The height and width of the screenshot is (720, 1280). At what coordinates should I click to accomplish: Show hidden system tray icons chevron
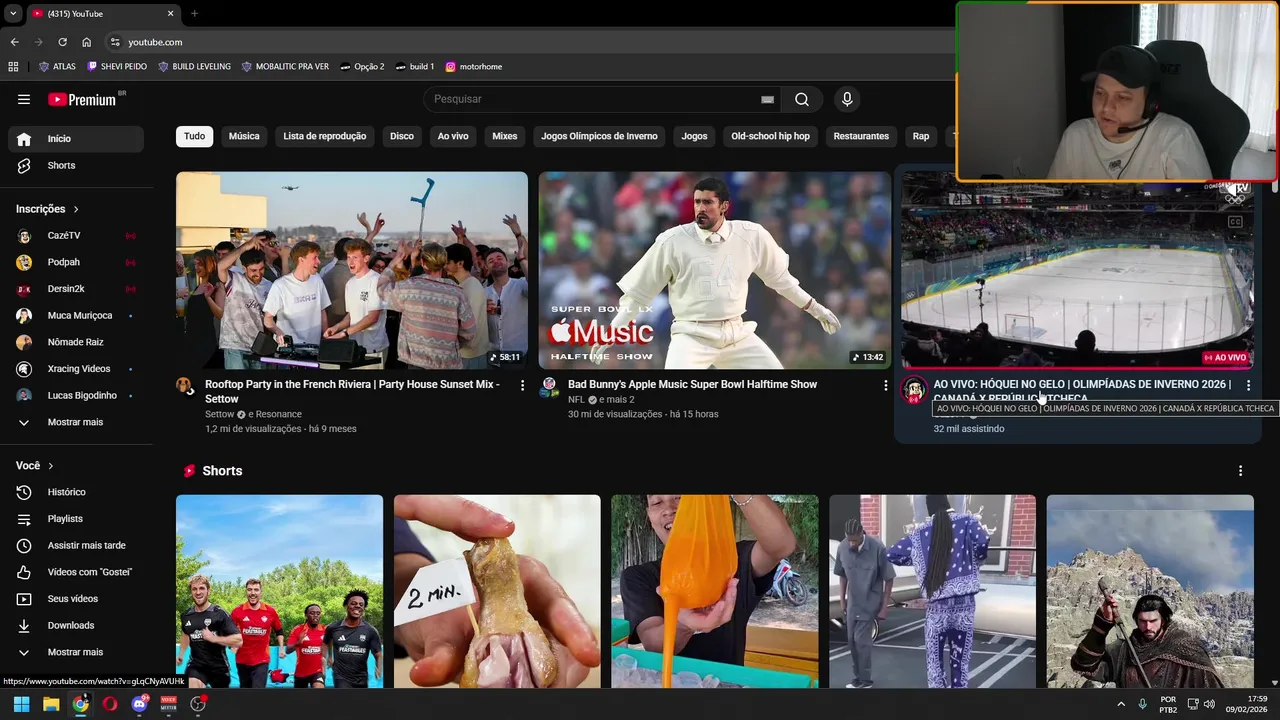[x=1120, y=704]
